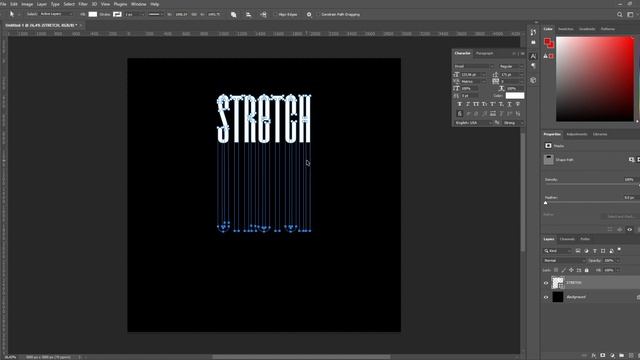The image size is (640, 360).
Task: Open the Help menu
Action: click(x=155, y=4)
